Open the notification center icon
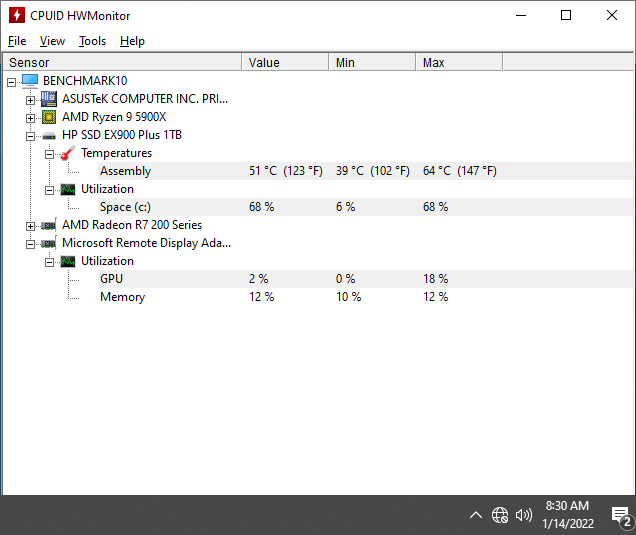This screenshot has width=636, height=535. click(621, 516)
